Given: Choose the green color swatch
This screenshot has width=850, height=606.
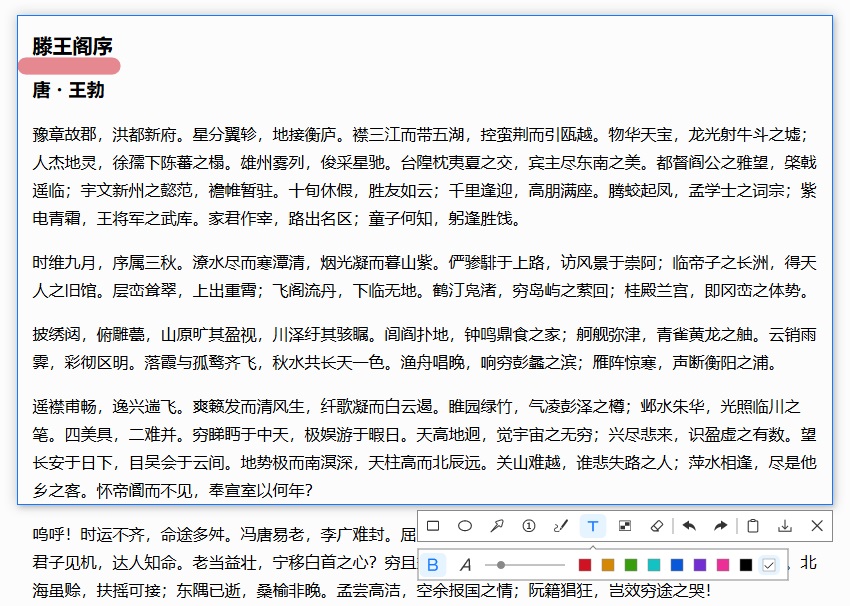Looking at the screenshot, I should coord(630,565).
